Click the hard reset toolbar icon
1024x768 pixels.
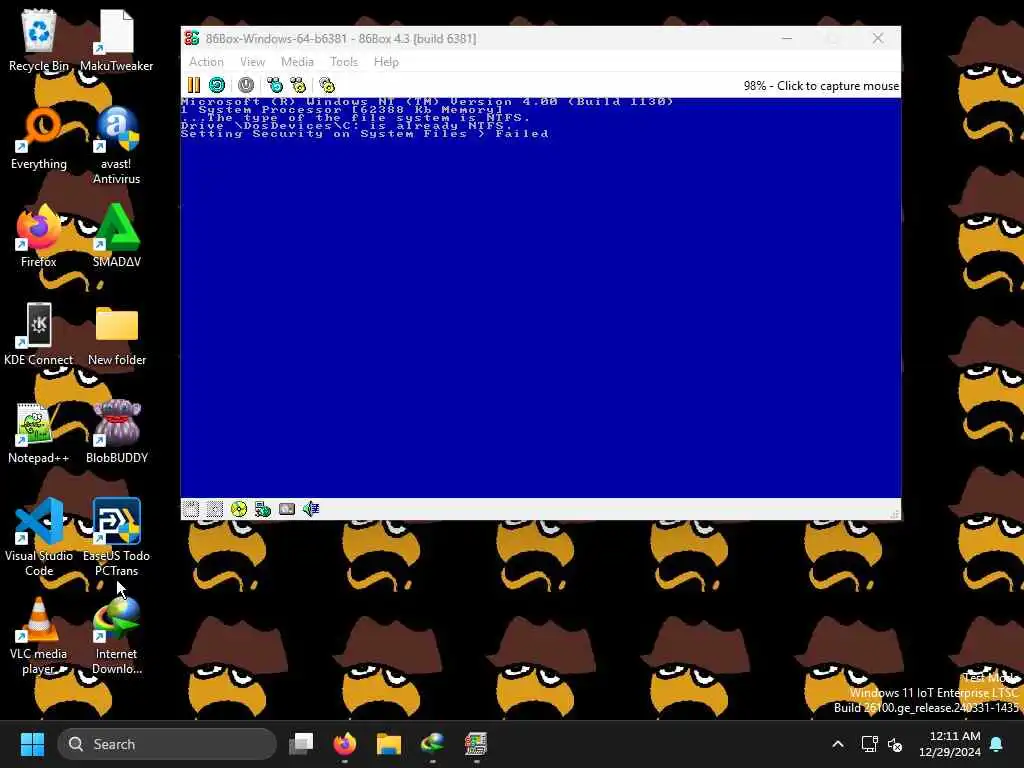pyautogui.click(x=217, y=85)
